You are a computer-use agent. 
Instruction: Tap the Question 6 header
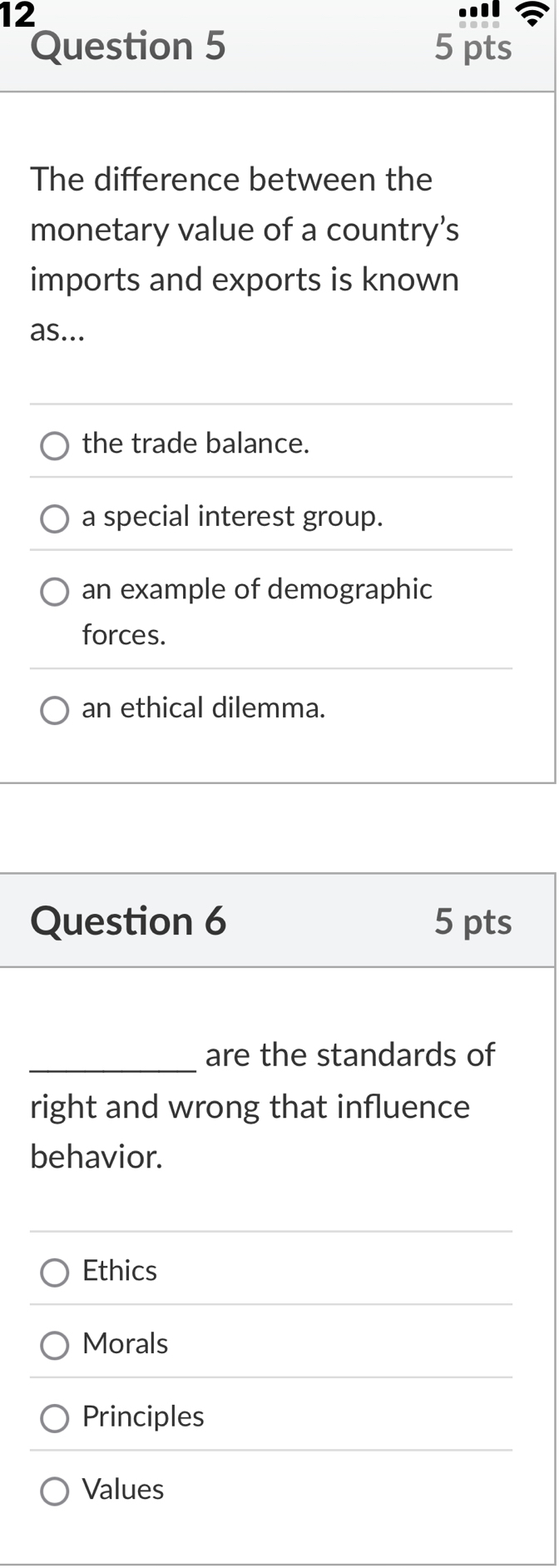click(128, 921)
